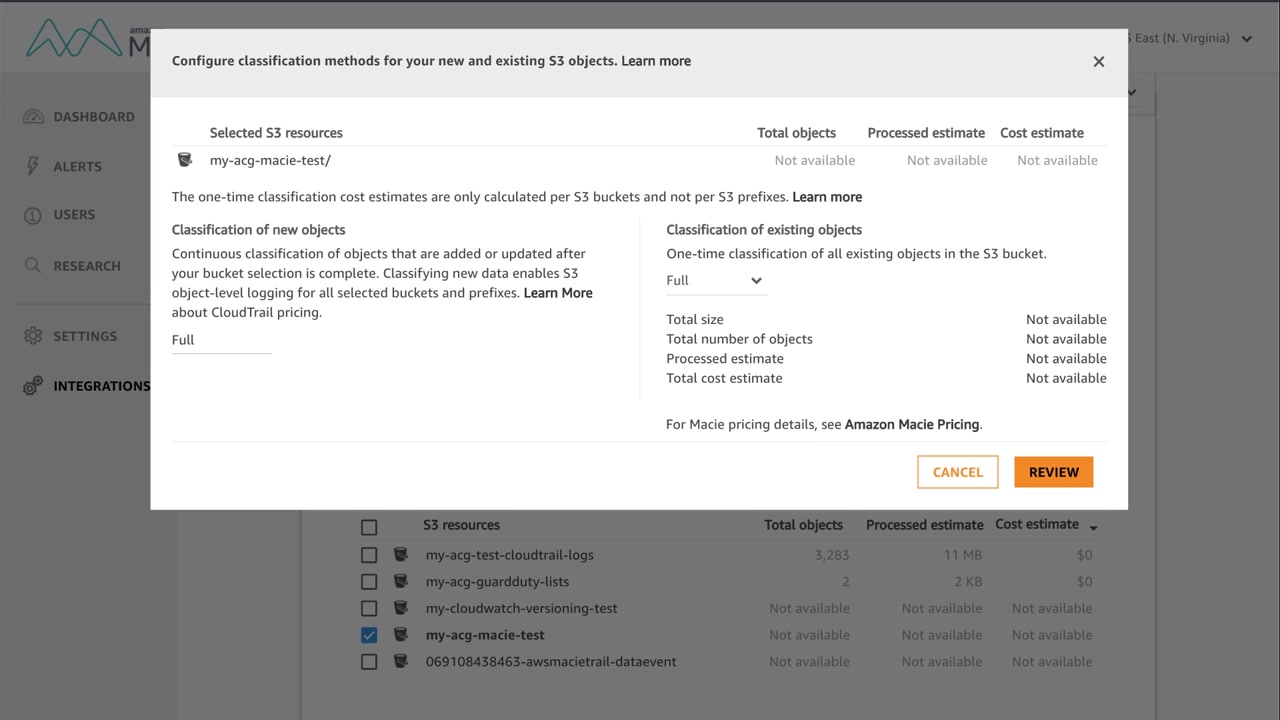Open the existing objects classification dropdown
1280x720 pixels.
715,281
